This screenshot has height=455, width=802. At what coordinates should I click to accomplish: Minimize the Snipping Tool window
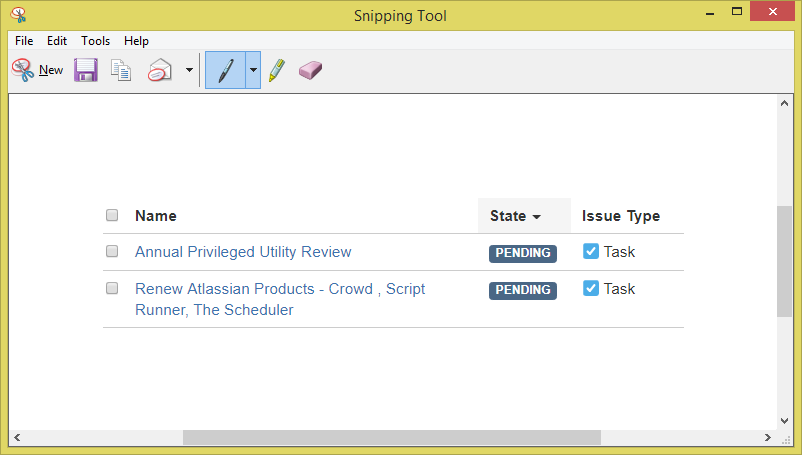pyautogui.click(x=710, y=12)
